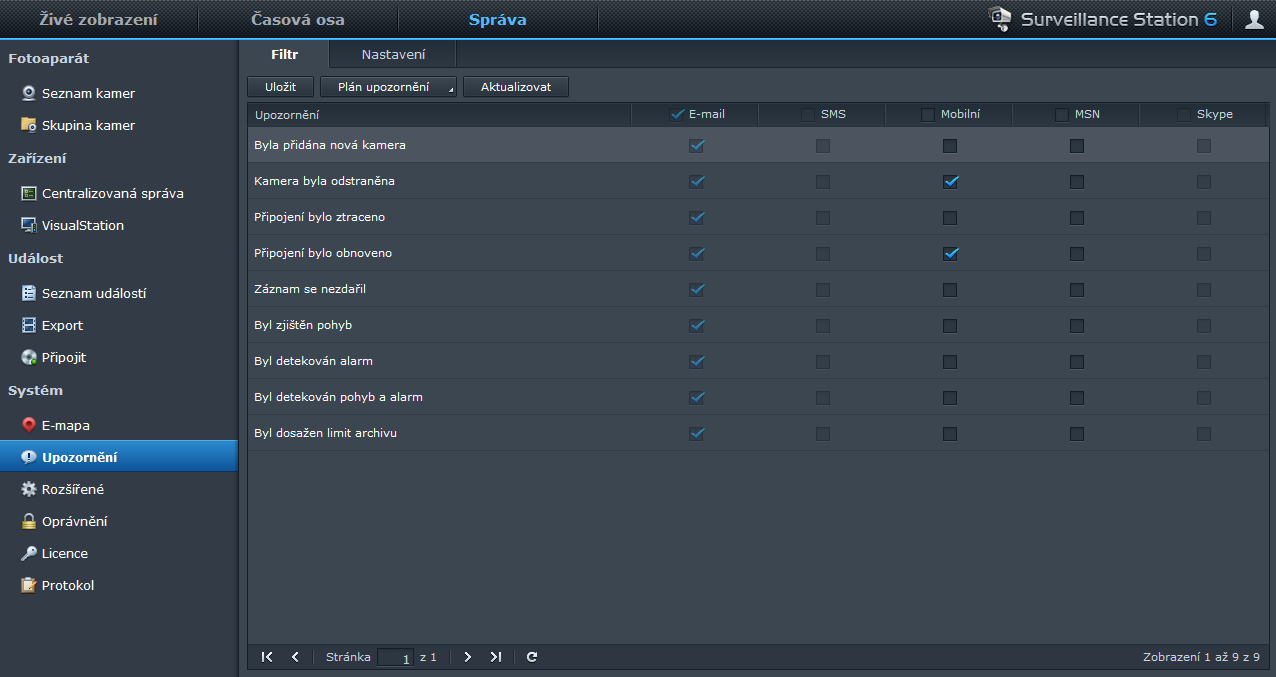Click the Skupina kamer folder icon
The height and width of the screenshot is (677, 1276).
[x=29, y=125]
